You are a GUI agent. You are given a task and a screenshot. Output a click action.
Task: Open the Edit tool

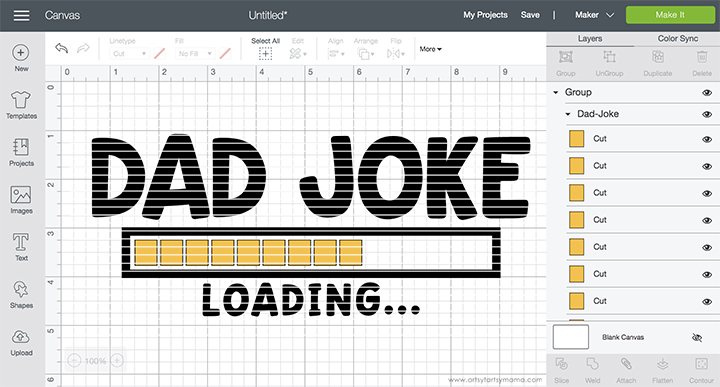point(298,49)
